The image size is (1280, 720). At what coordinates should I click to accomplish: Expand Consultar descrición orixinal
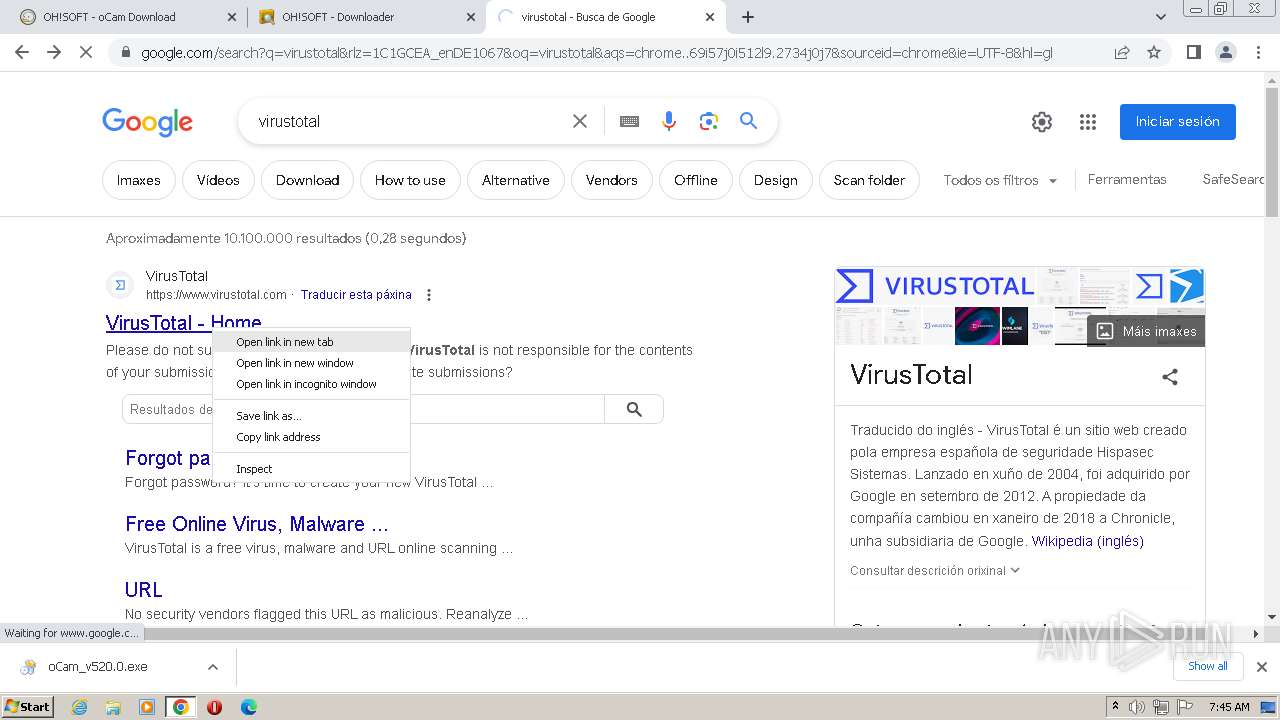pyautogui.click(x=935, y=570)
